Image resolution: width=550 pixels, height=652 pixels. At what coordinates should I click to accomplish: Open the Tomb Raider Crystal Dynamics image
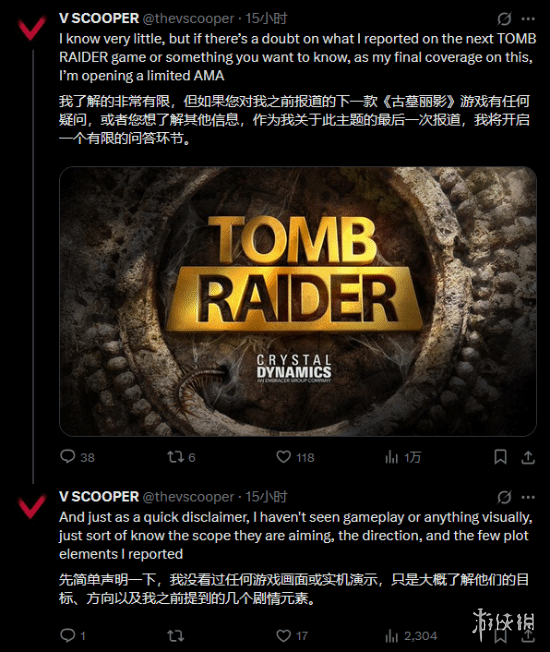(x=298, y=301)
